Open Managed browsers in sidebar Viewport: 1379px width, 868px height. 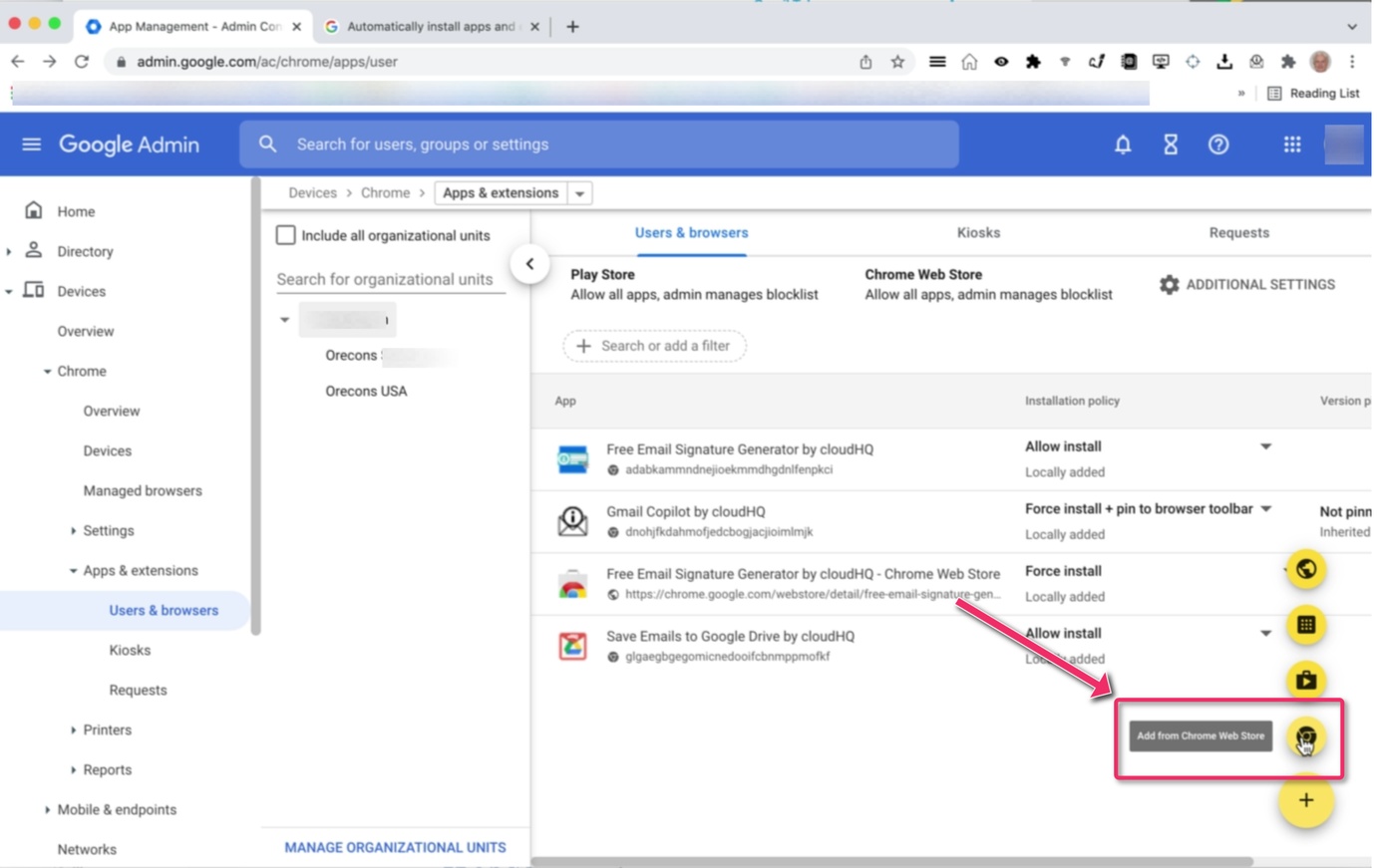click(x=143, y=490)
